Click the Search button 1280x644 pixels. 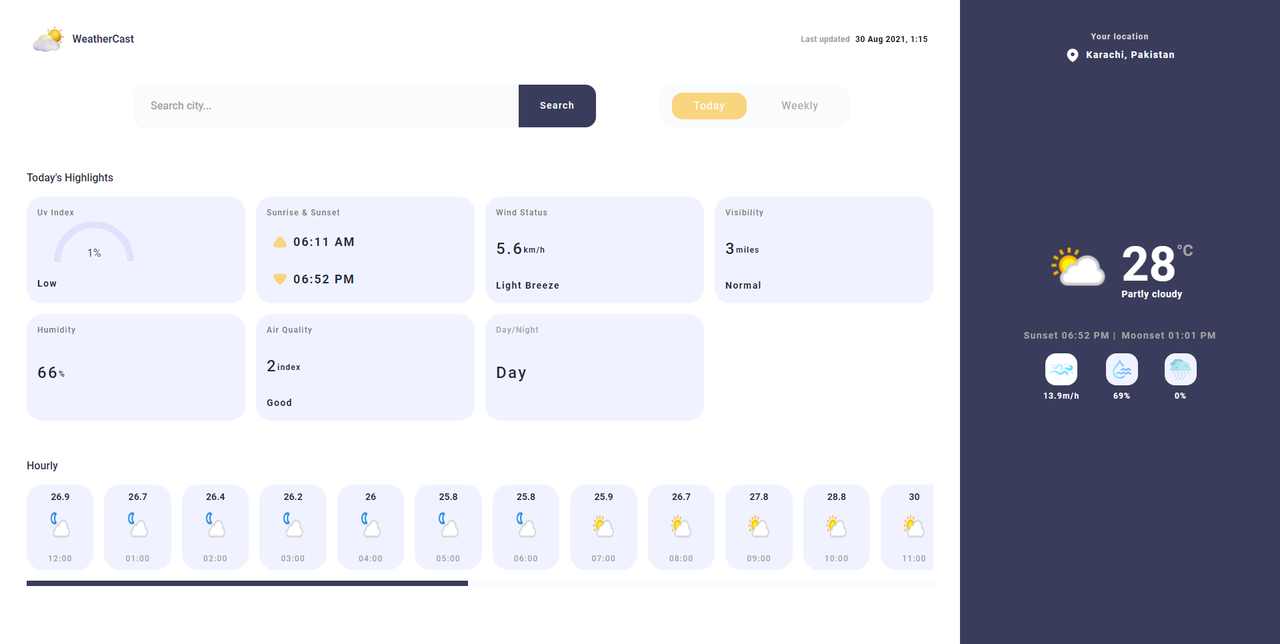click(557, 106)
